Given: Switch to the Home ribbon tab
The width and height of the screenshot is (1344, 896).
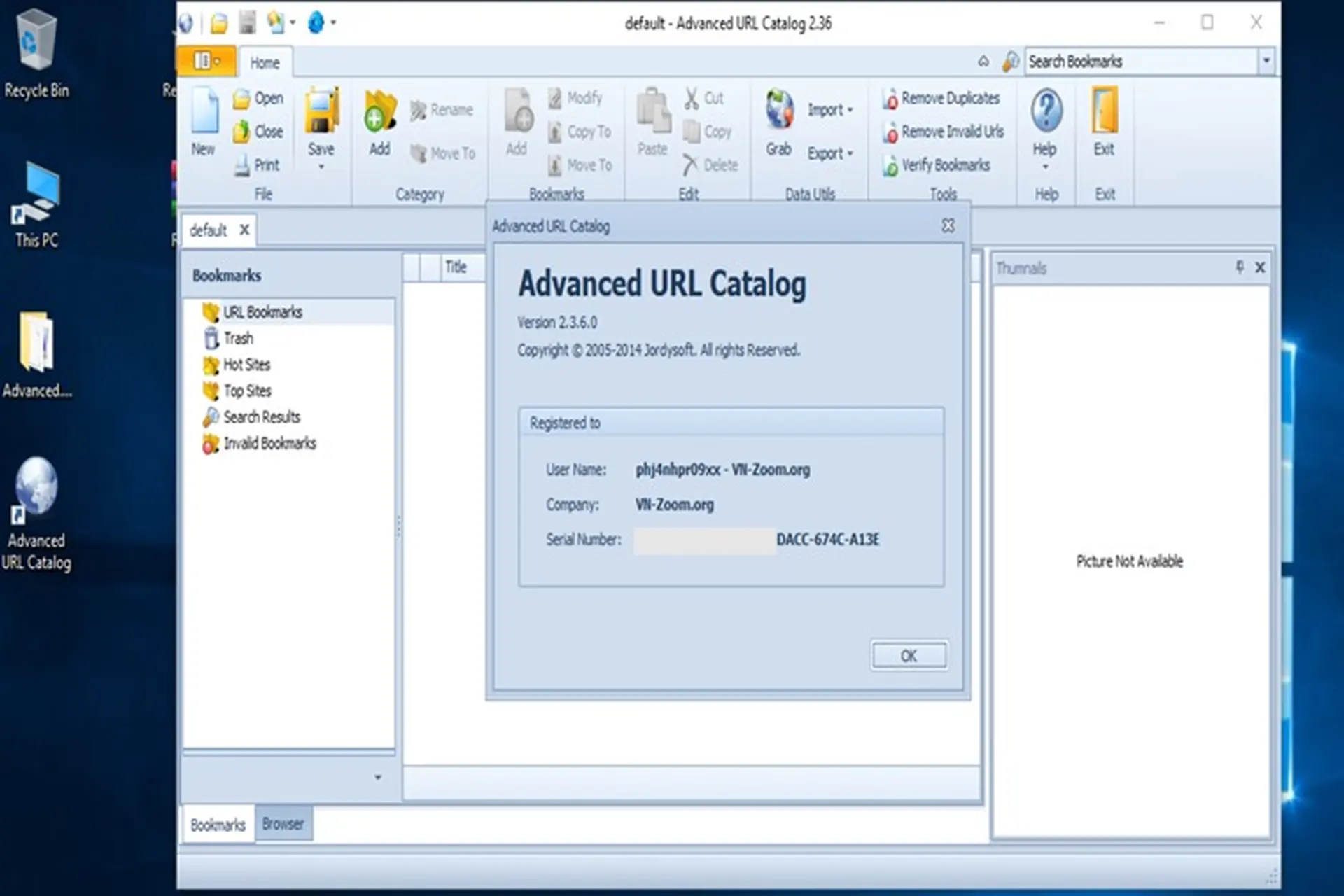Looking at the screenshot, I should (x=265, y=62).
